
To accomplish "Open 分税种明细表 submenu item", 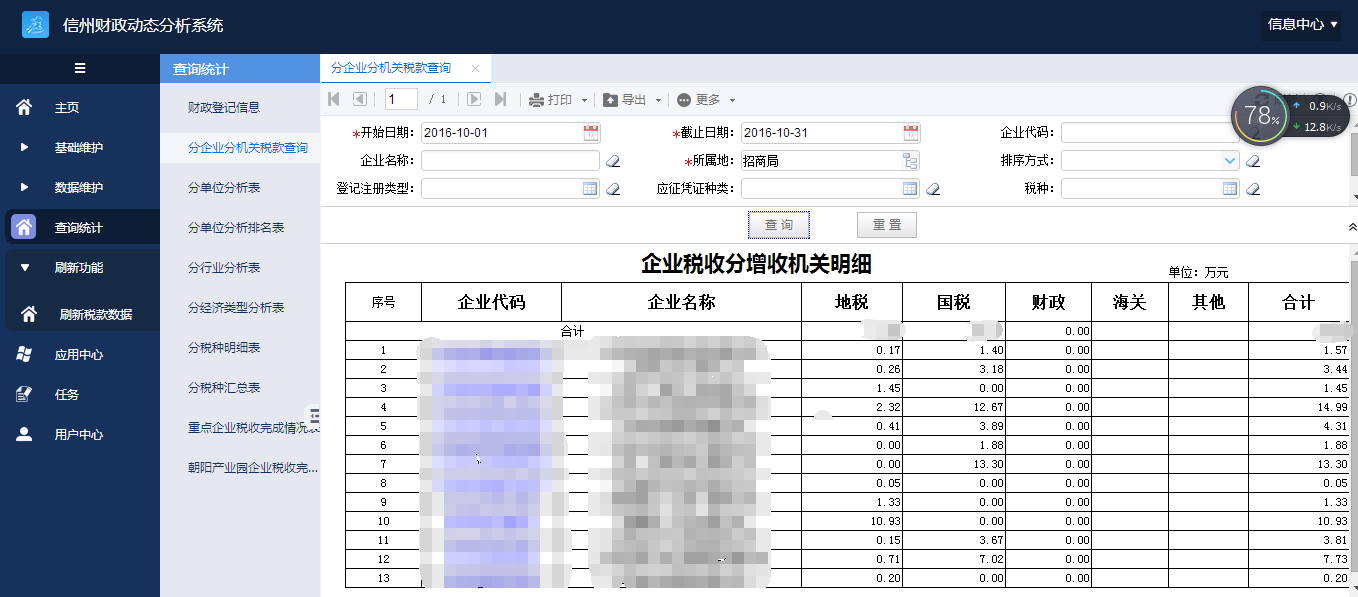I will (224, 348).
